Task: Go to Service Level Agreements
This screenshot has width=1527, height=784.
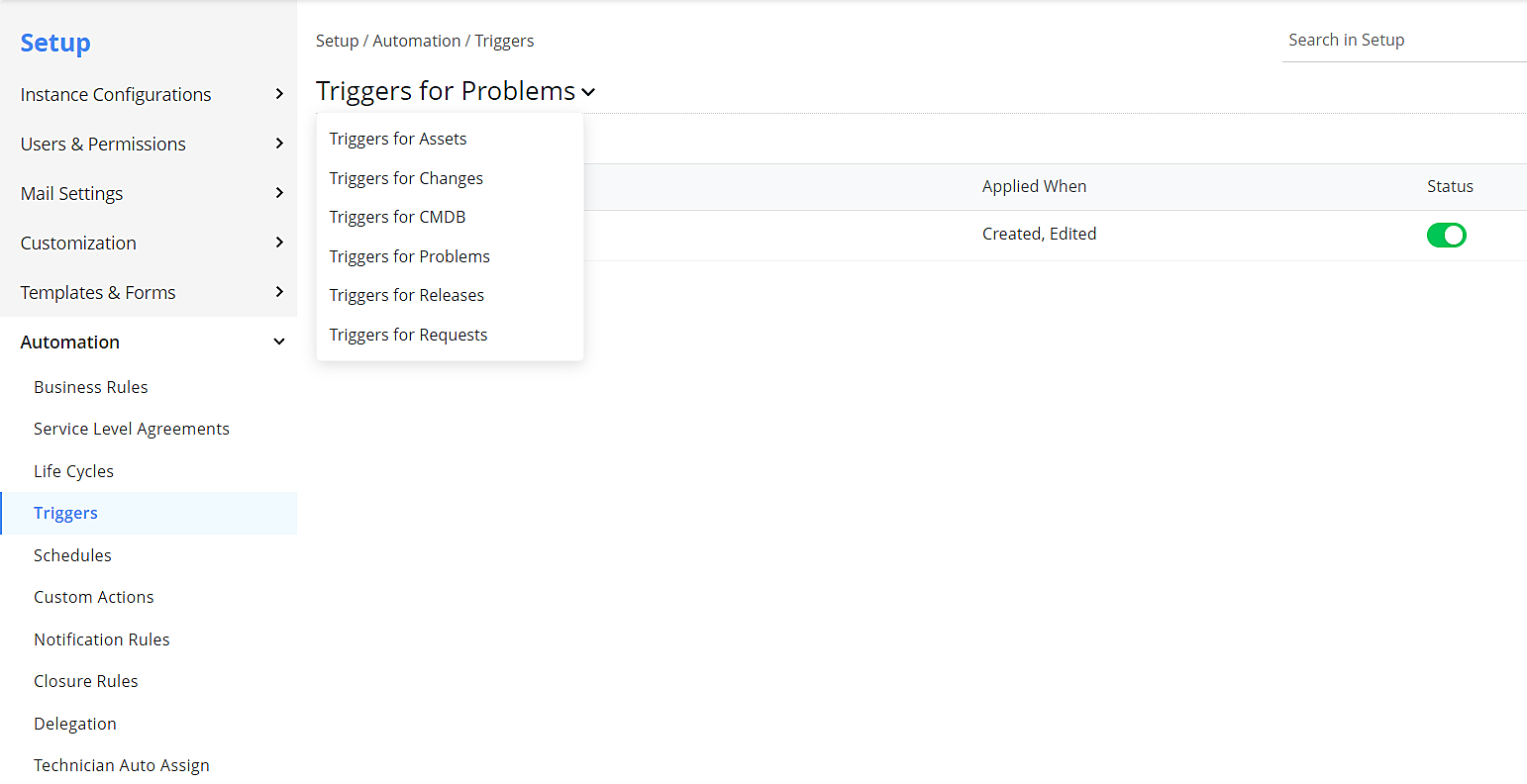Action: 132,429
